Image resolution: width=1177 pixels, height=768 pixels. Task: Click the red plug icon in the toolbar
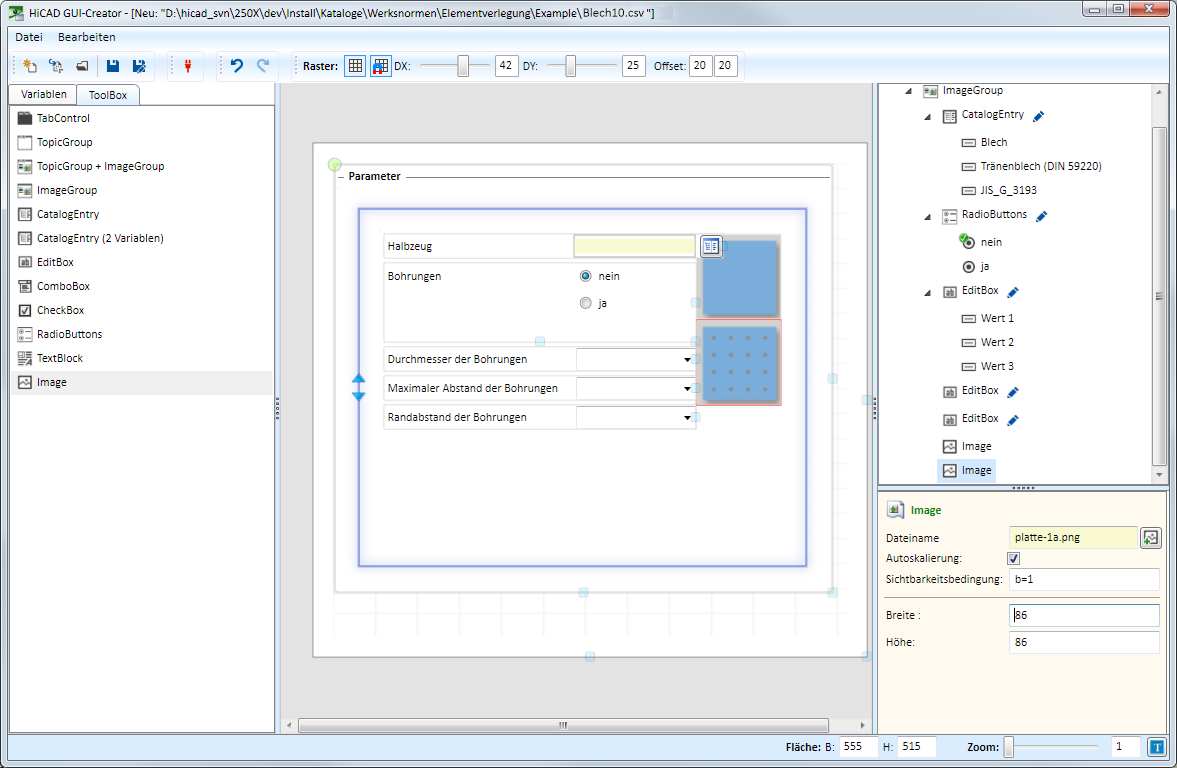186,66
